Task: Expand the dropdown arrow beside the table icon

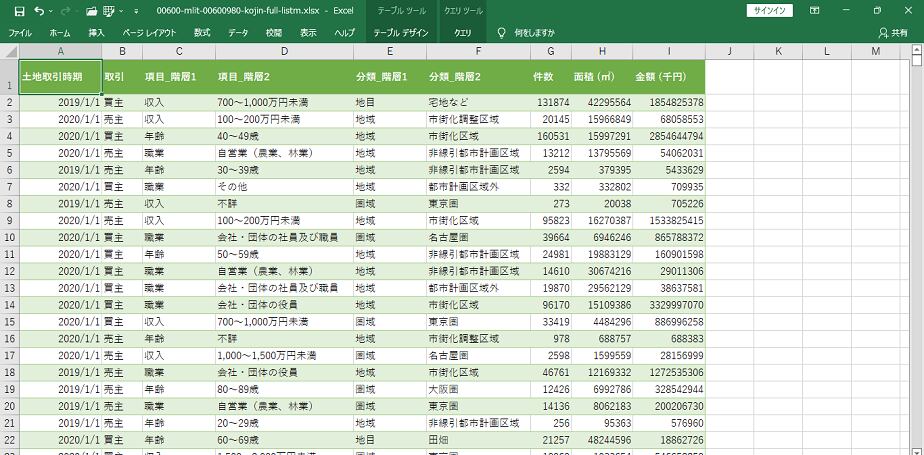Action: (x=123, y=10)
